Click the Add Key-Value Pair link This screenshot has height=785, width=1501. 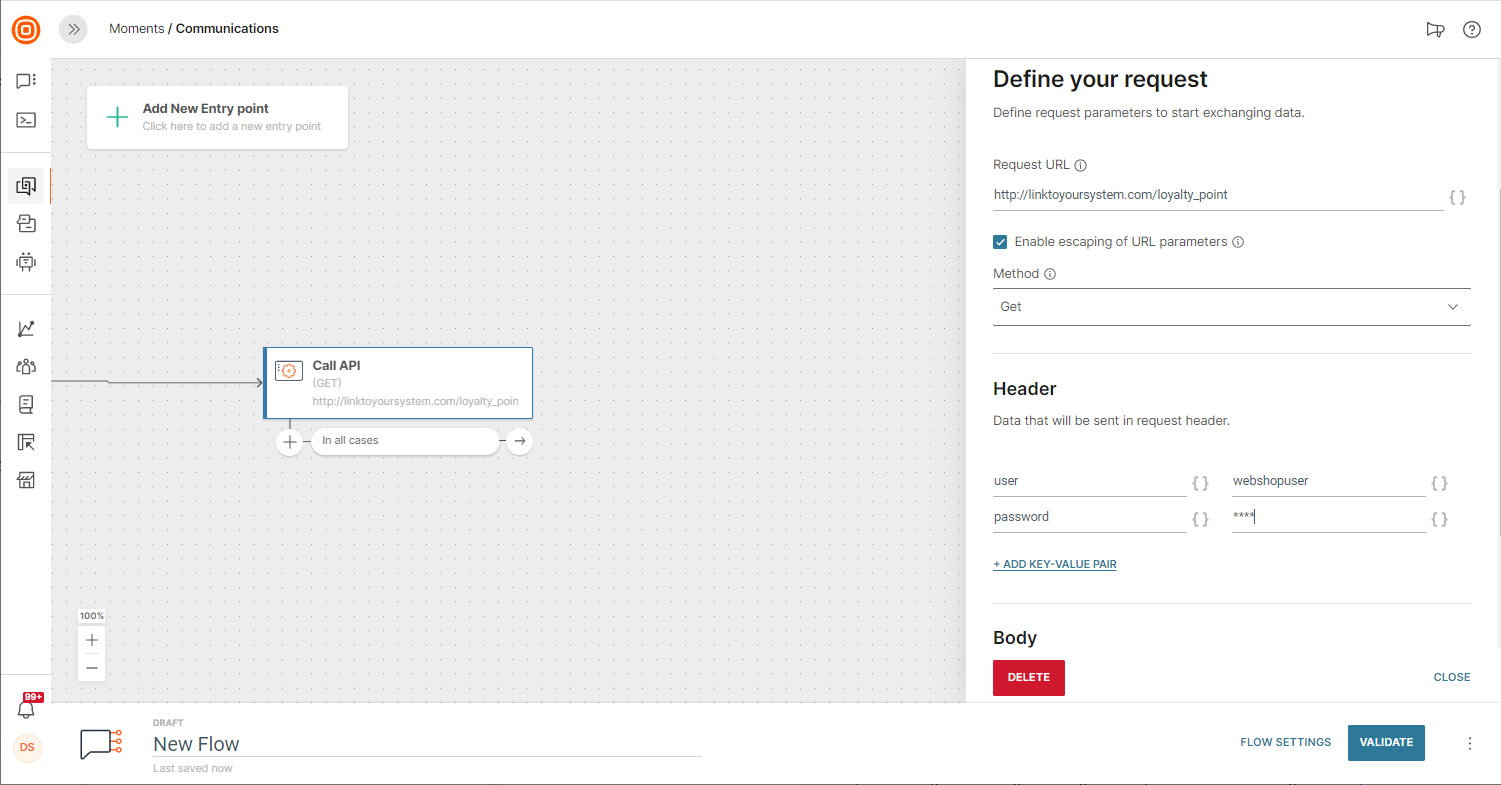click(1054, 564)
